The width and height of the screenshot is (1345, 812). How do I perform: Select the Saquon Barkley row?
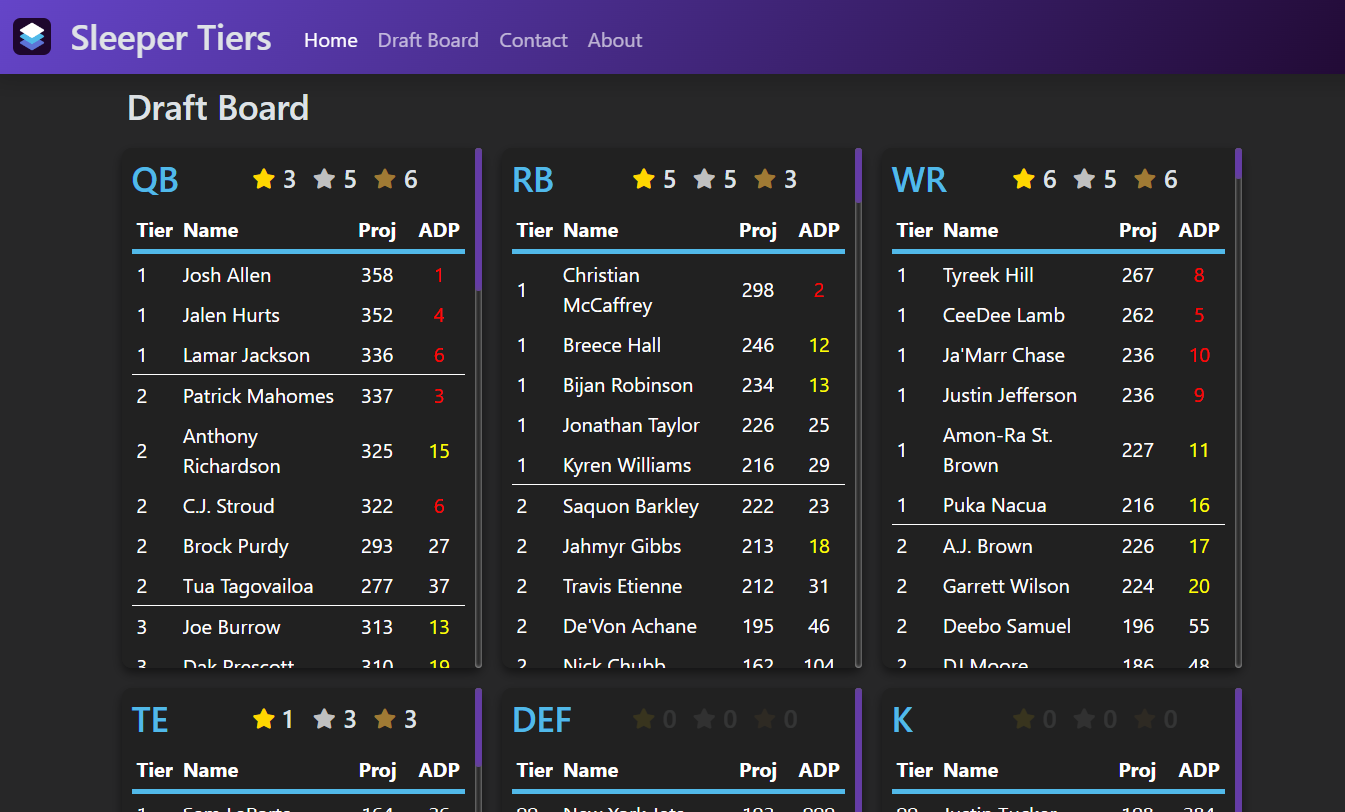click(x=678, y=506)
